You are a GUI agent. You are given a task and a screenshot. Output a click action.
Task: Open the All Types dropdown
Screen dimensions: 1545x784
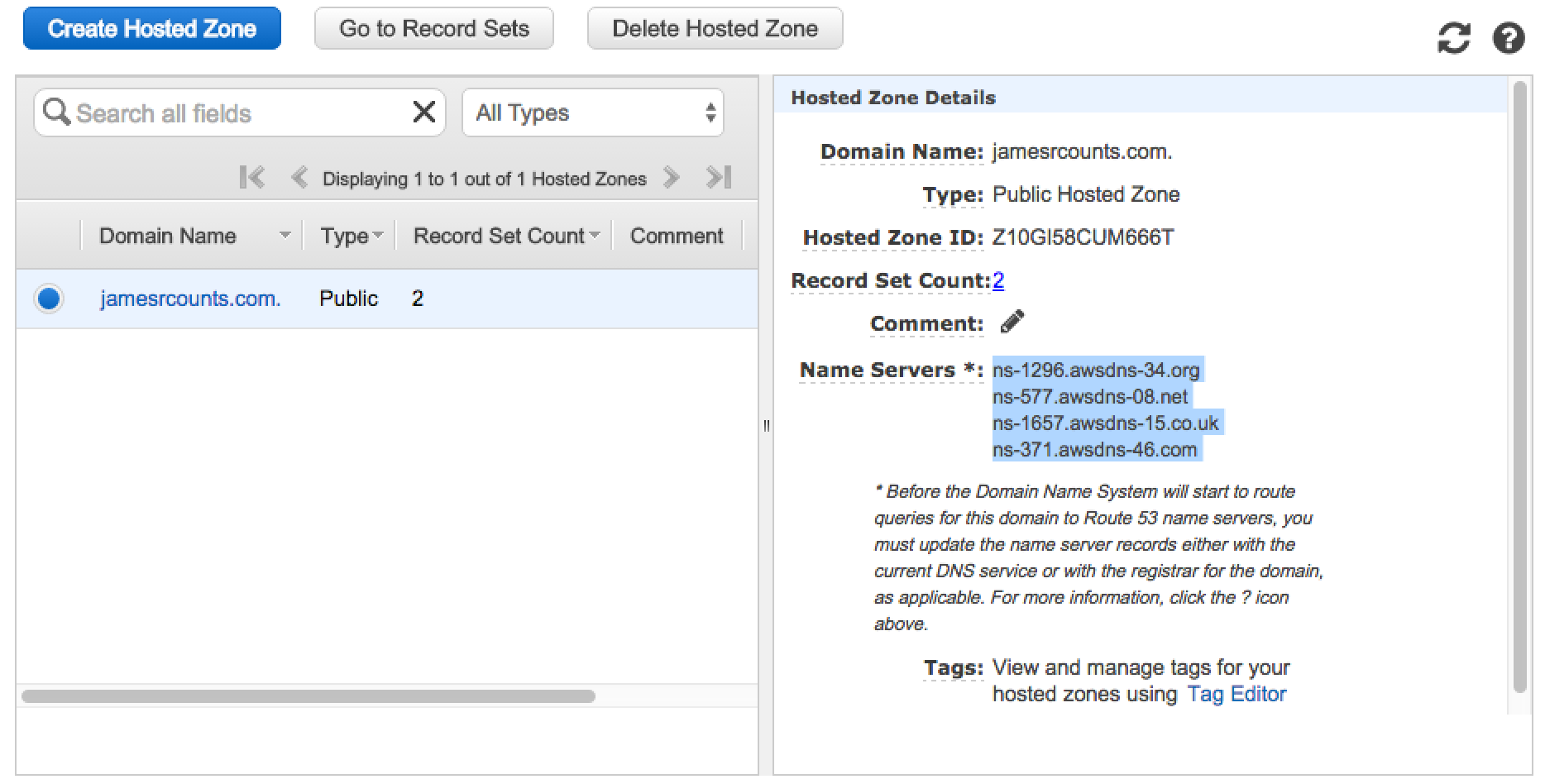point(593,112)
